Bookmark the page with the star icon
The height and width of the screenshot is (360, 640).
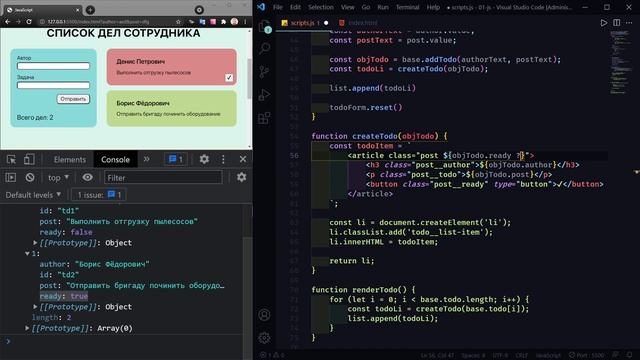(x=178, y=22)
